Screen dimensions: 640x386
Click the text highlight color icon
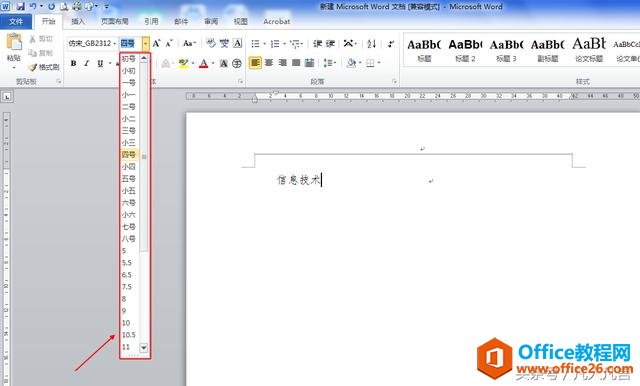point(183,63)
